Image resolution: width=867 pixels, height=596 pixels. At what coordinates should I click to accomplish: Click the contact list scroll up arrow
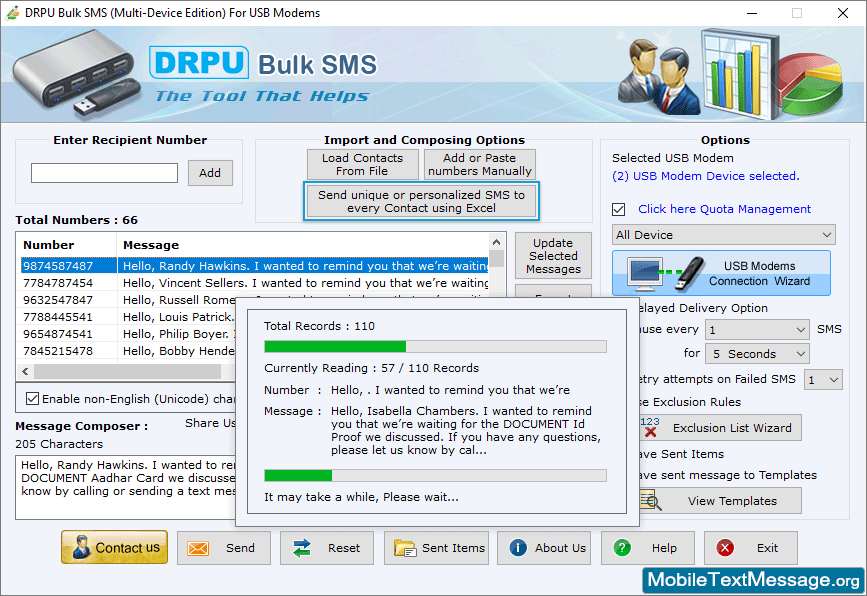[x=496, y=242]
